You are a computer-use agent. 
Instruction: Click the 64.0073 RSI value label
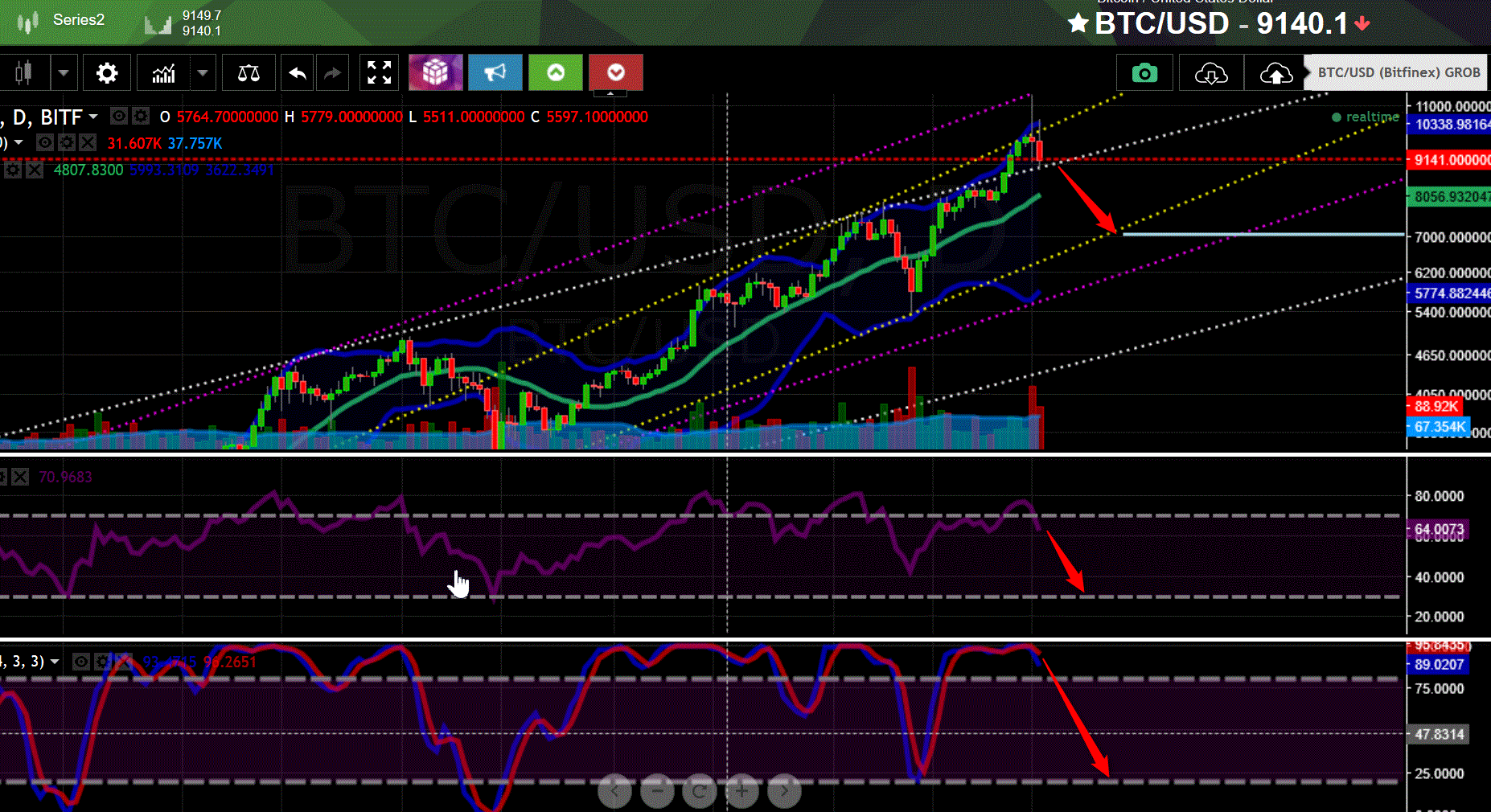pyautogui.click(x=1438, y=529)
